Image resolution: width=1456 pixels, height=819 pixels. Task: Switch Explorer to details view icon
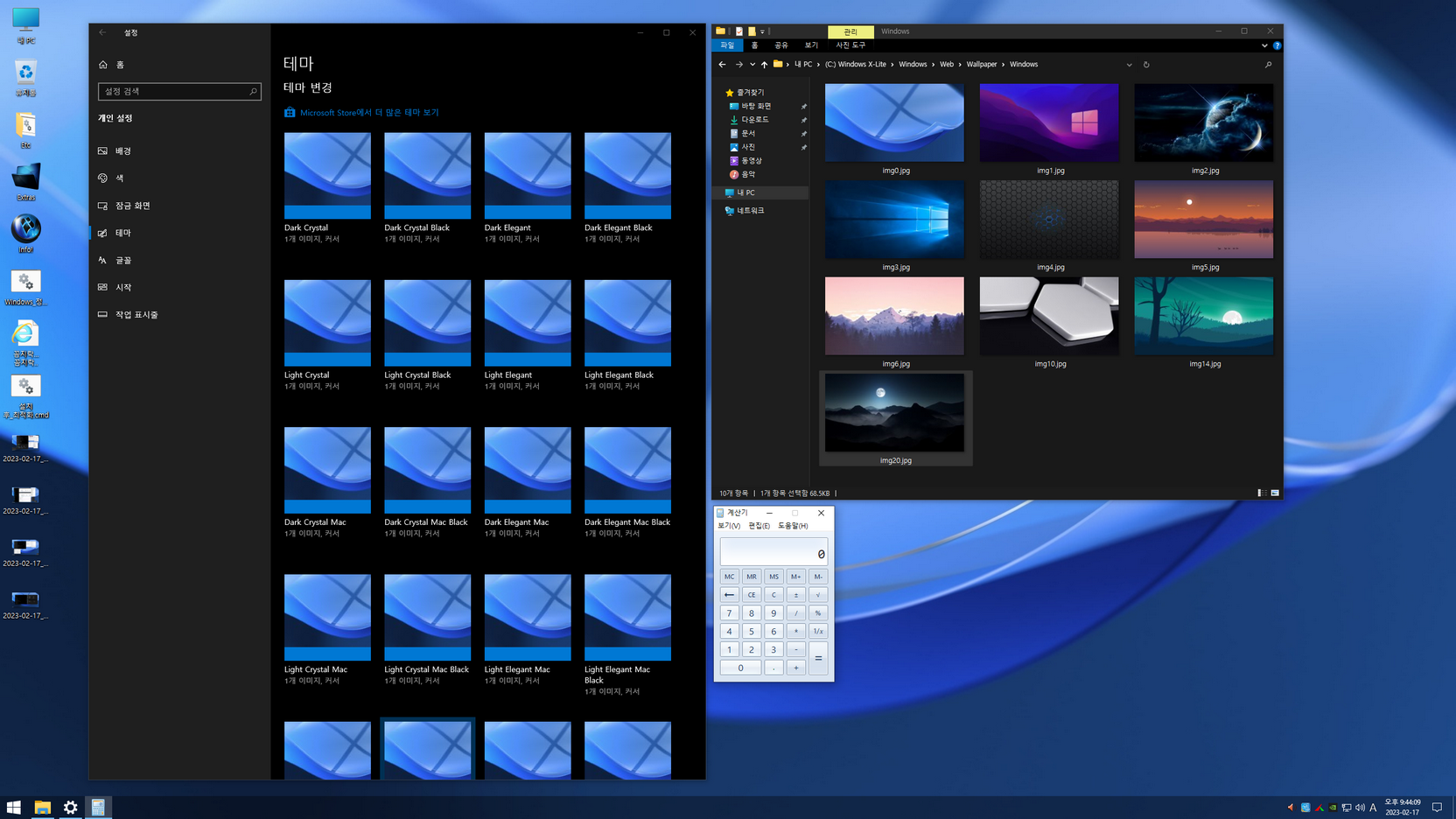1262,493
